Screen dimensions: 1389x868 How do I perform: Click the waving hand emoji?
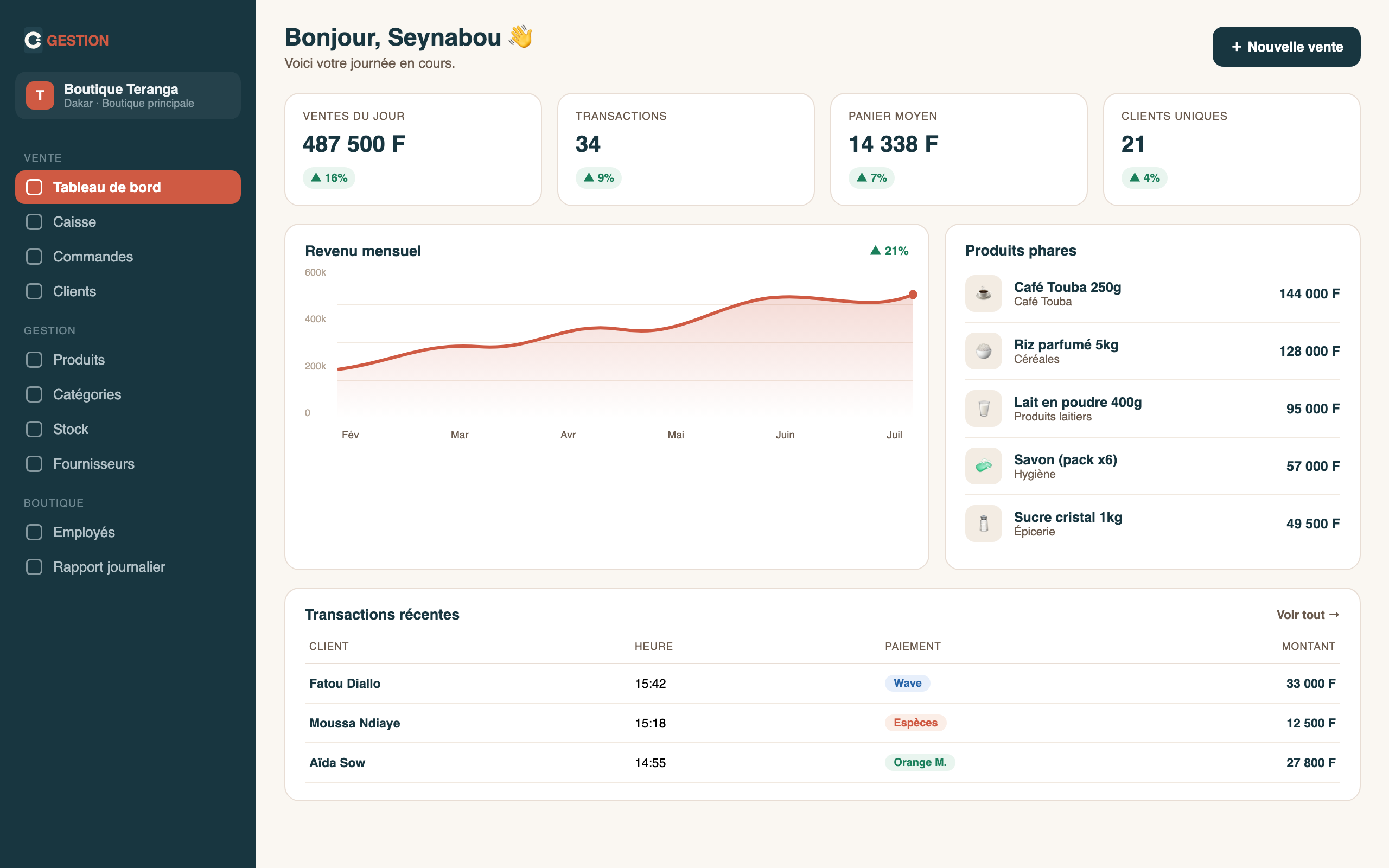520,37
